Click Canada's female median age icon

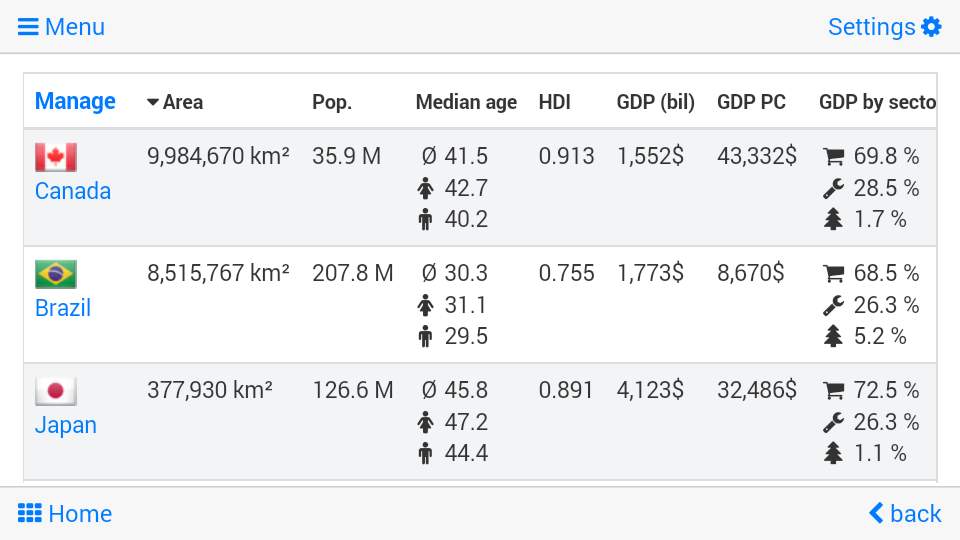[425, 189]
